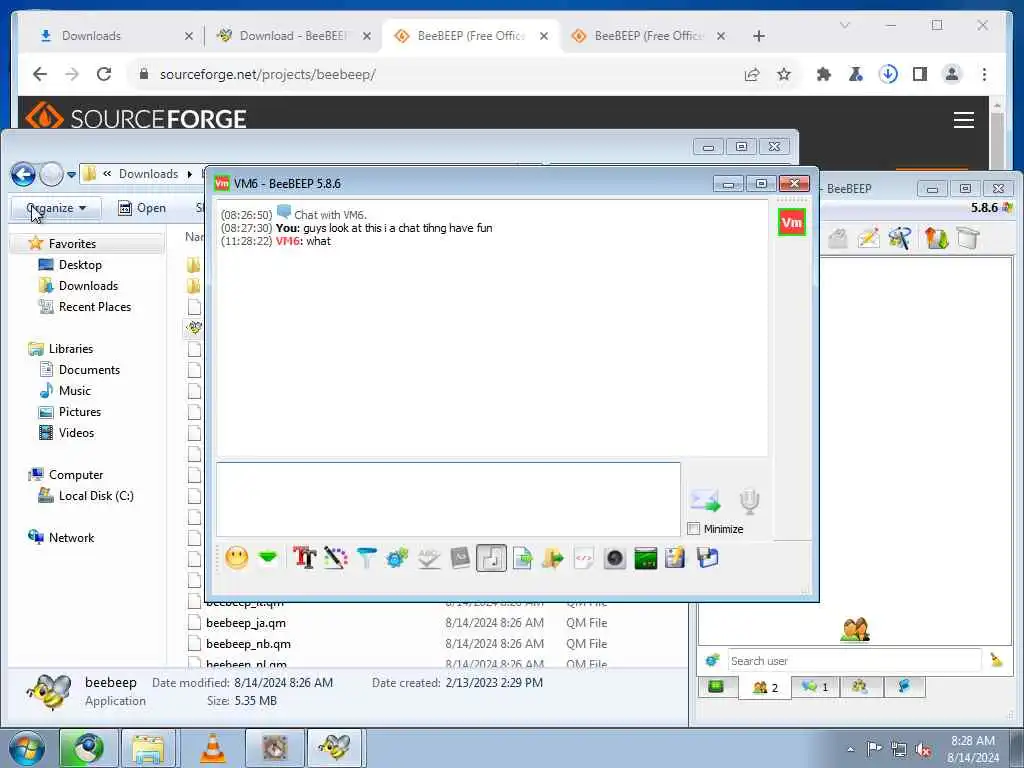
Task: Open the browser downloads arrow icon
Action: [x=888, y=74]
